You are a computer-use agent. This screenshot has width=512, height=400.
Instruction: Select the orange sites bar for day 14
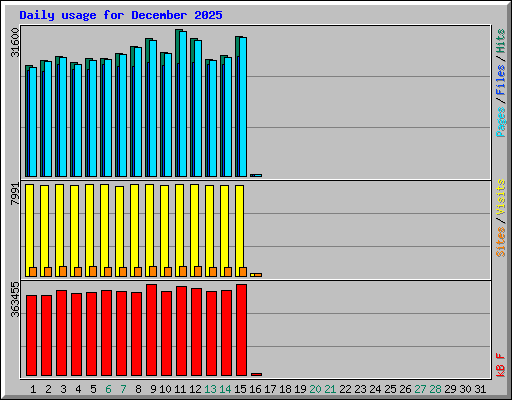[x=228, y=272]
